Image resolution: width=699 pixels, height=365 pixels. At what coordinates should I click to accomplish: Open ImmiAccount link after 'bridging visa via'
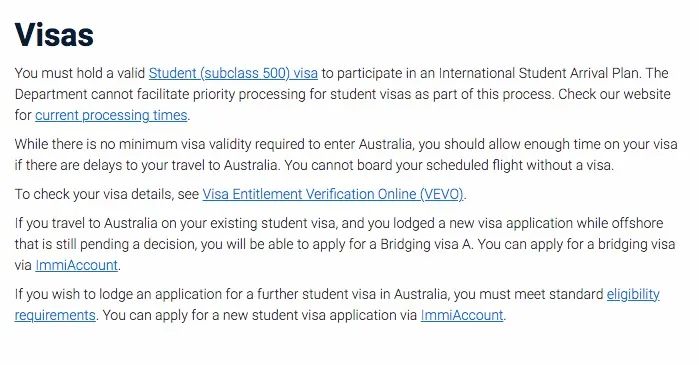(x=77, y=265)
